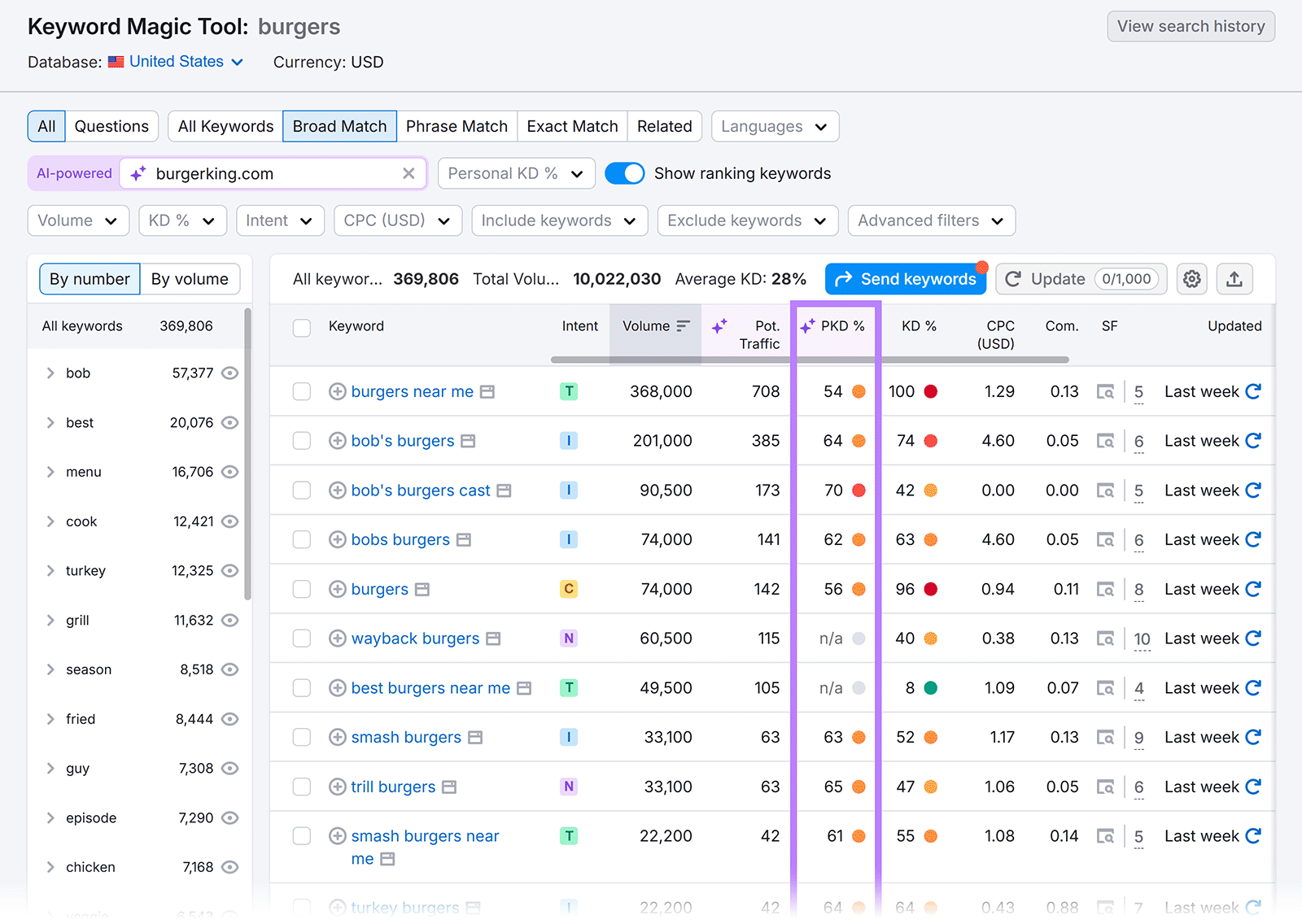
Task: Select the checkbox for trill burgers row
Action: coord(301,787)
